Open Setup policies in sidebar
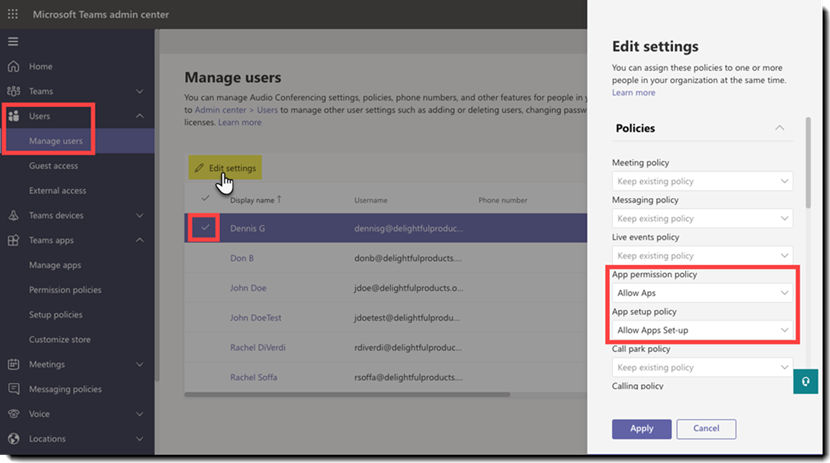 (x=56, y=315)
